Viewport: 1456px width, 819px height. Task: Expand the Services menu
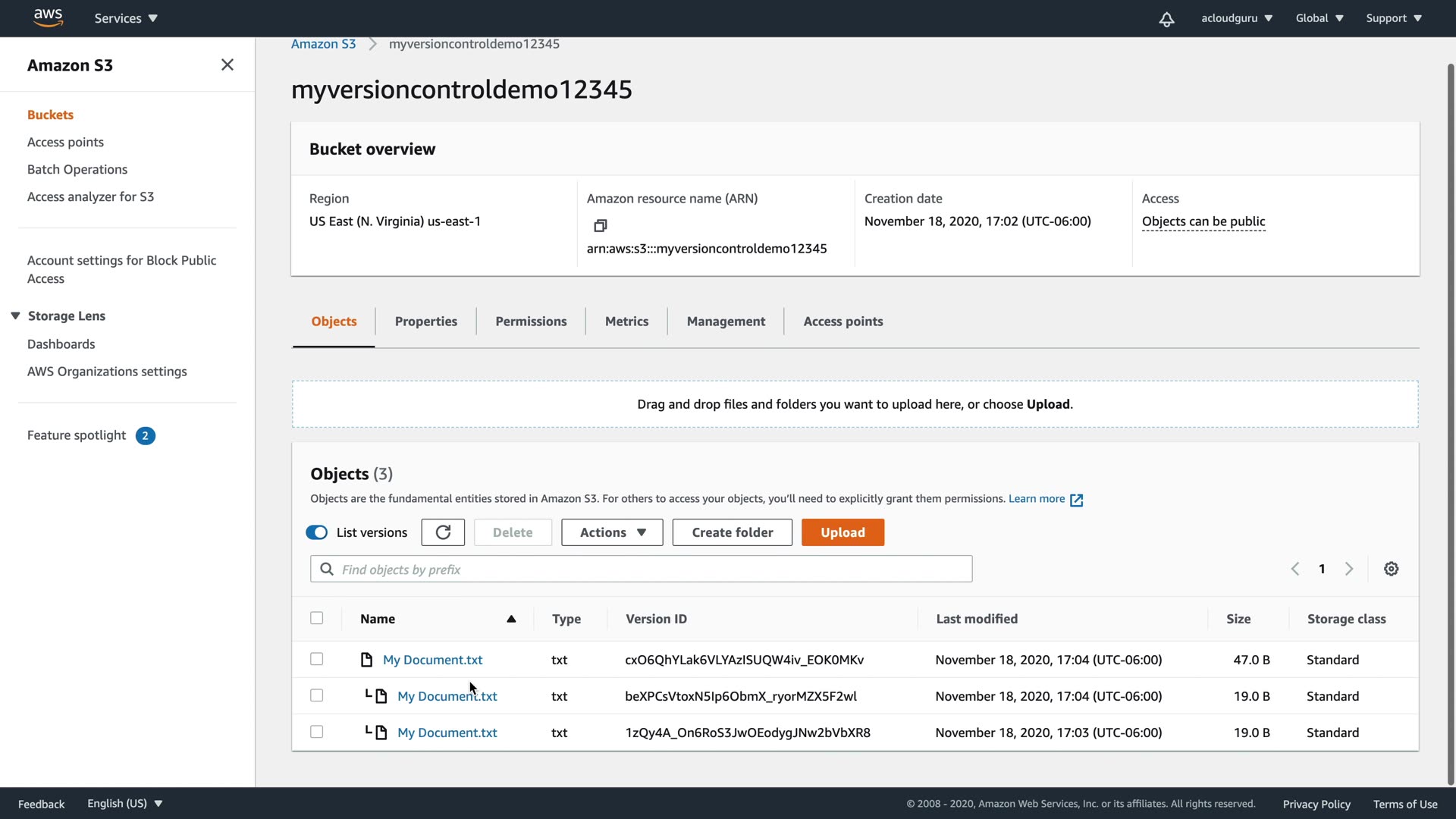[126, 18]
